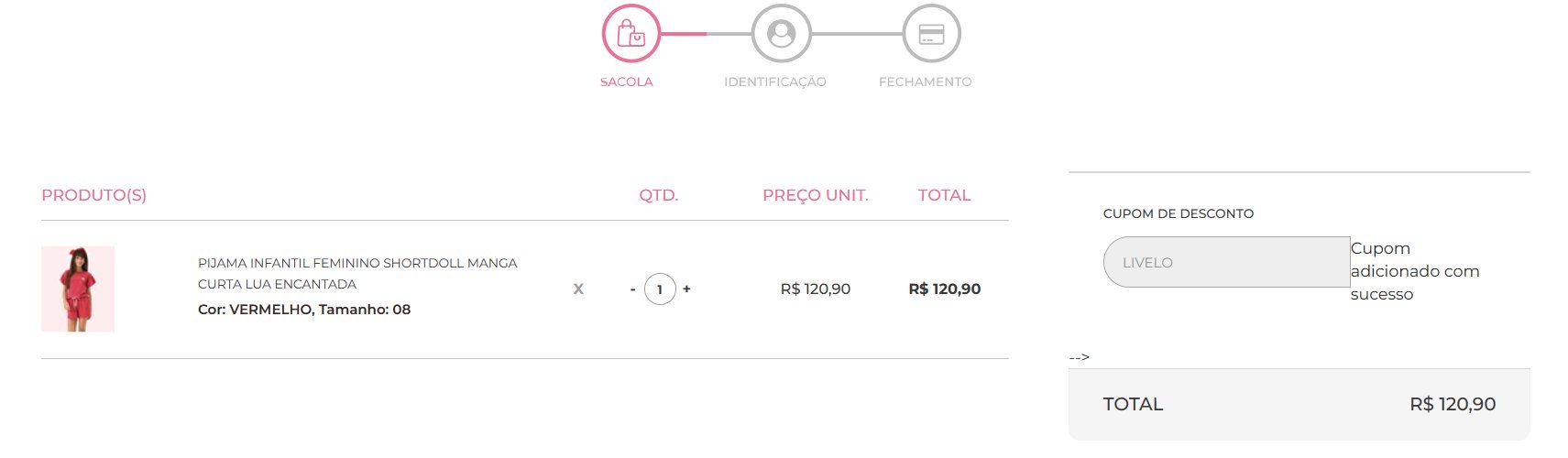Remove the pajama item with the X

pyautogui.click(x=578, y=289)
